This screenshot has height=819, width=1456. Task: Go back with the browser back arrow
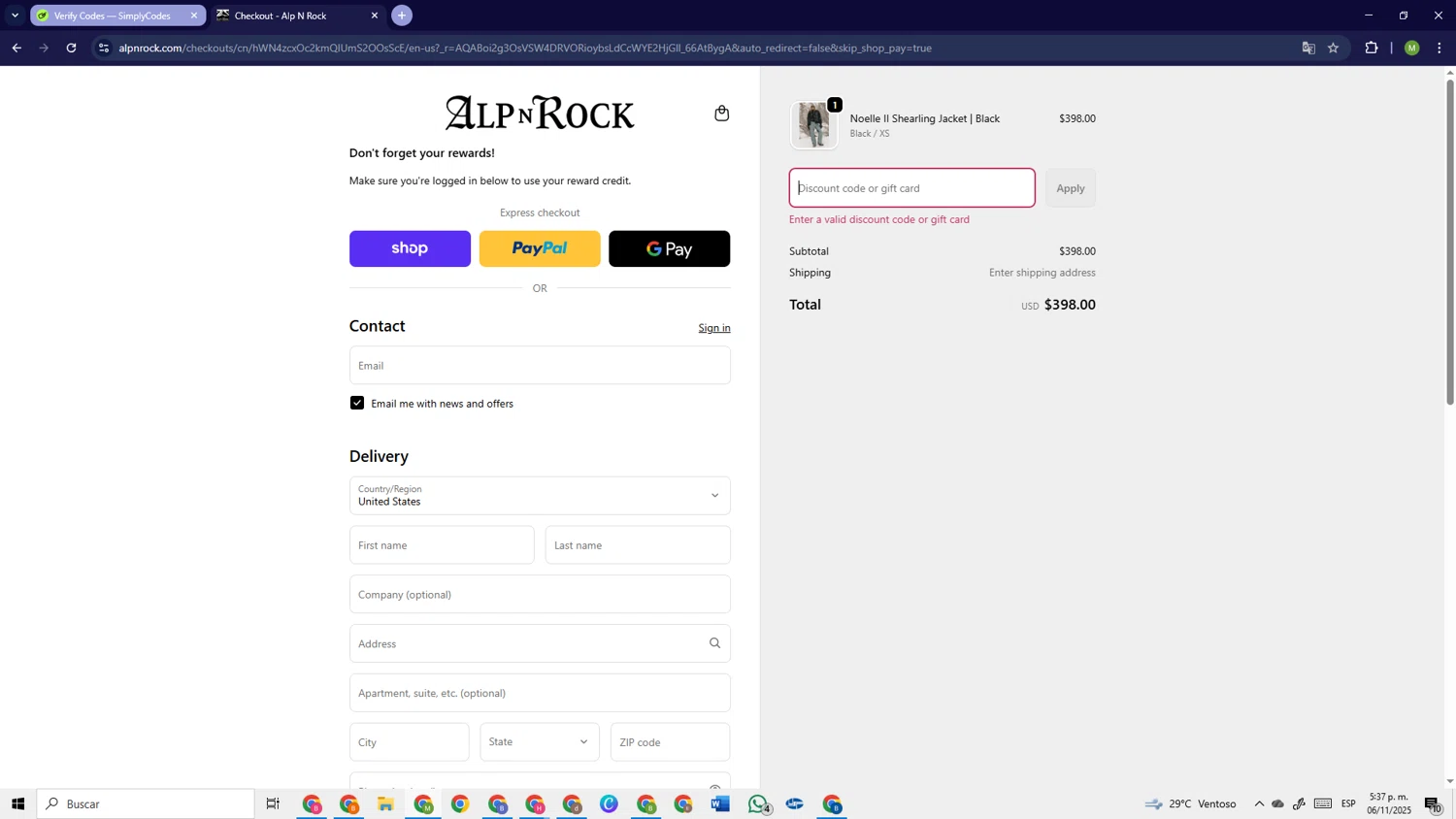[x=17, y=48]
